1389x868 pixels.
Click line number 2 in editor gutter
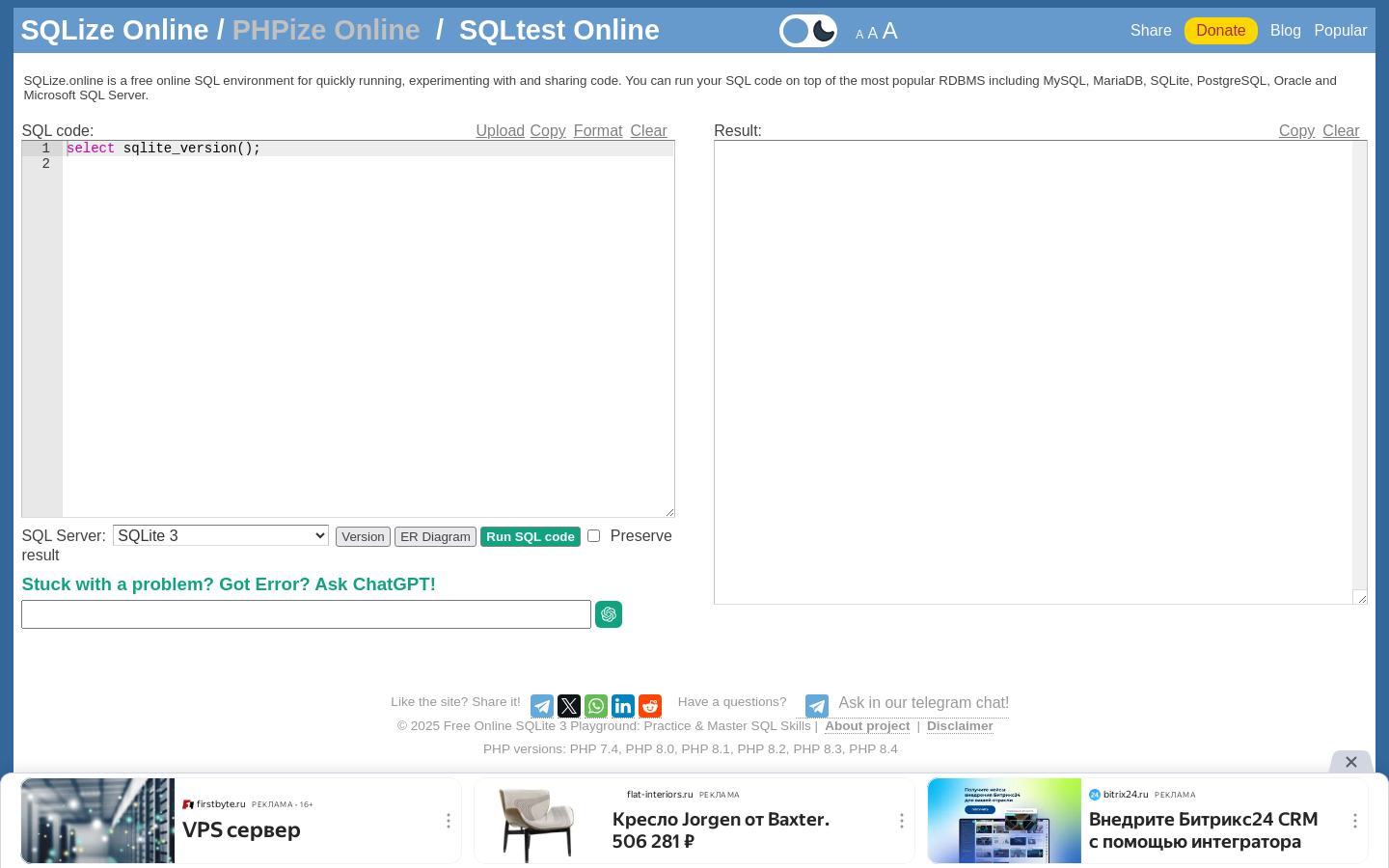pyautogui.click(x=45, y=164)
